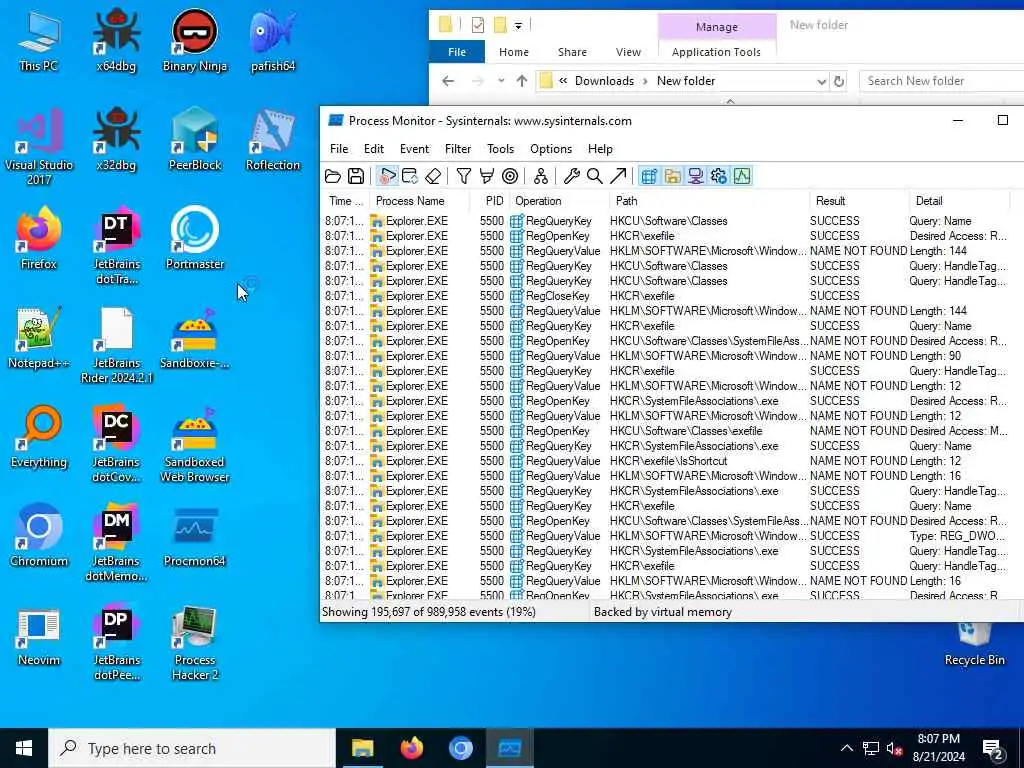Toggle Show Network Activity button

(696, 176)
